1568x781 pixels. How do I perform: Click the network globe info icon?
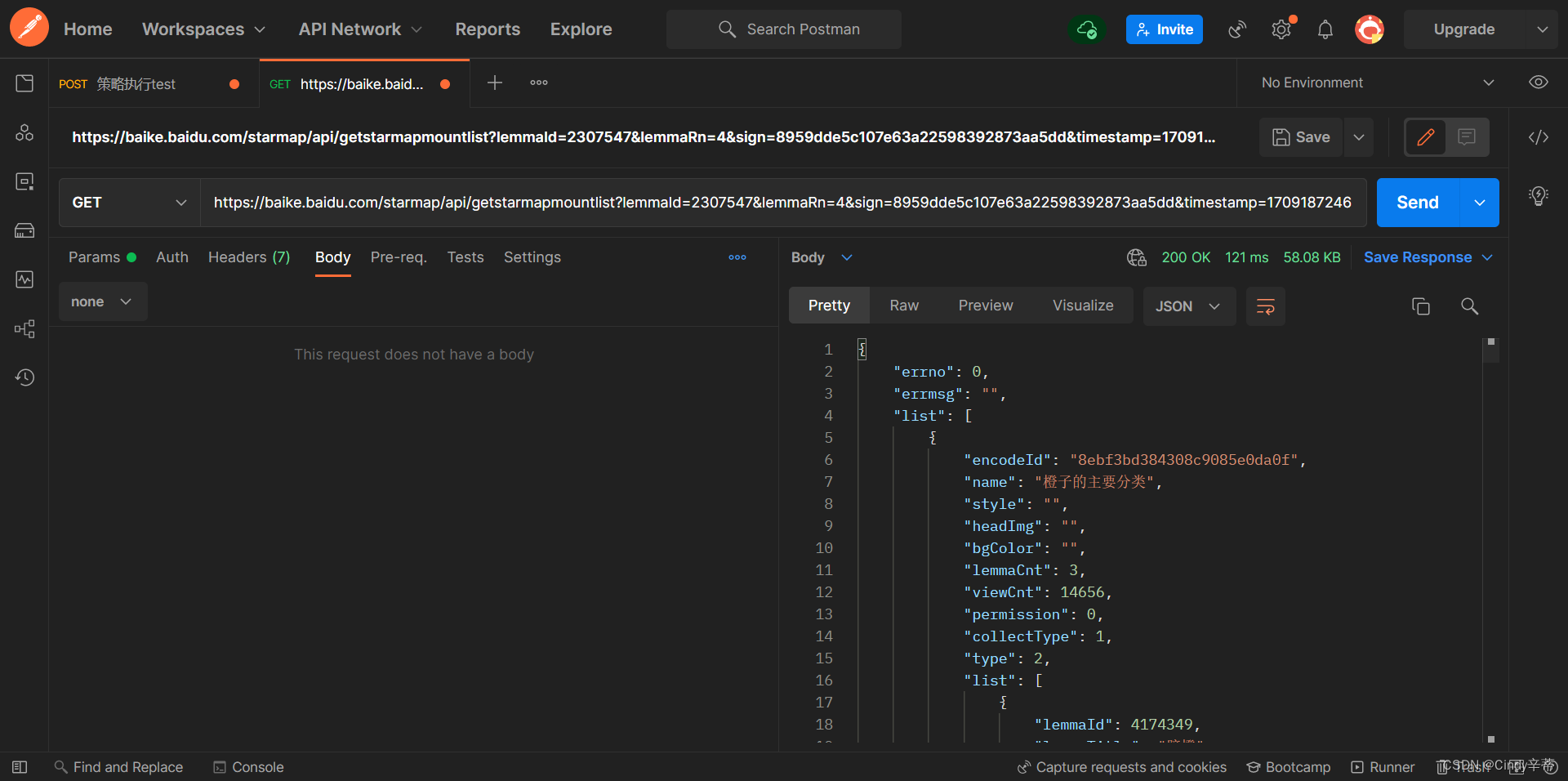(1137, 257)
